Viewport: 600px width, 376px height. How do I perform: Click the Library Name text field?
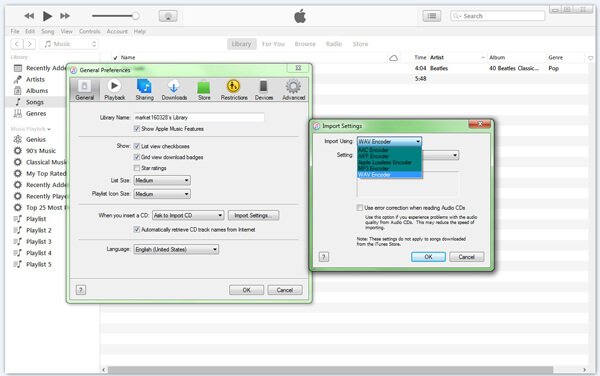pos(199,117)
